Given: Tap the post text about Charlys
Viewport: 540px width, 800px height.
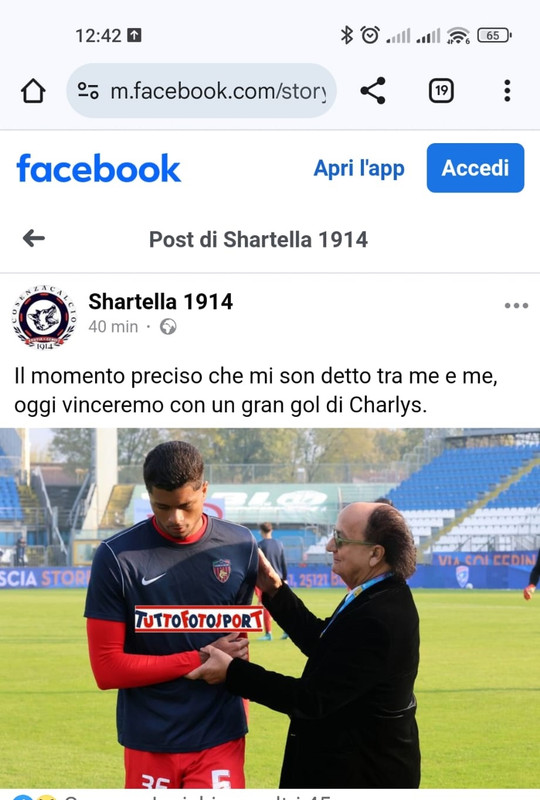Looking at the screenshot, I should click(256, 390).
